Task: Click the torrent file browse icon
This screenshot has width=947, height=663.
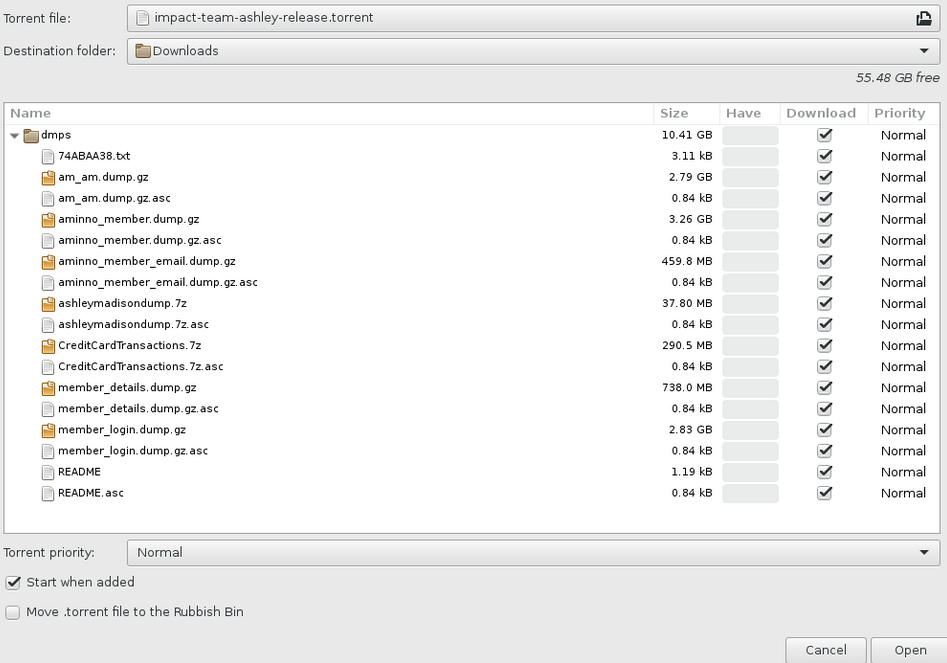Action: [x=923, y=18]
